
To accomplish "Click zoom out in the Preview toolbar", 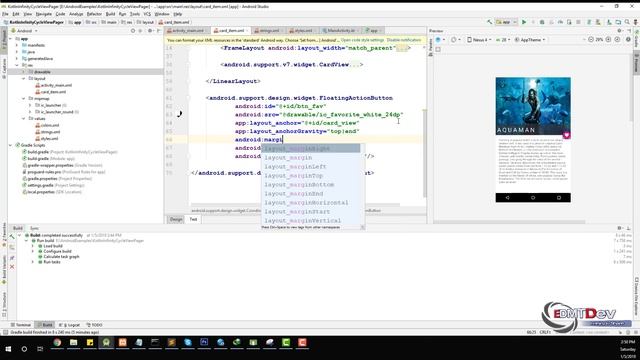I will 591,40.
